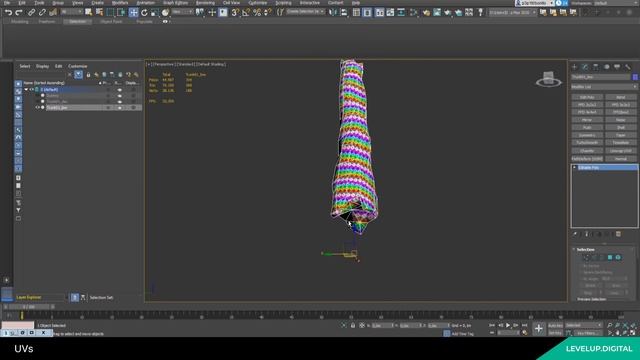Switch to the Freeform ribbon tab
This screenshot has width=640, height=360.
pyautogui.click(x=47, y=22)
